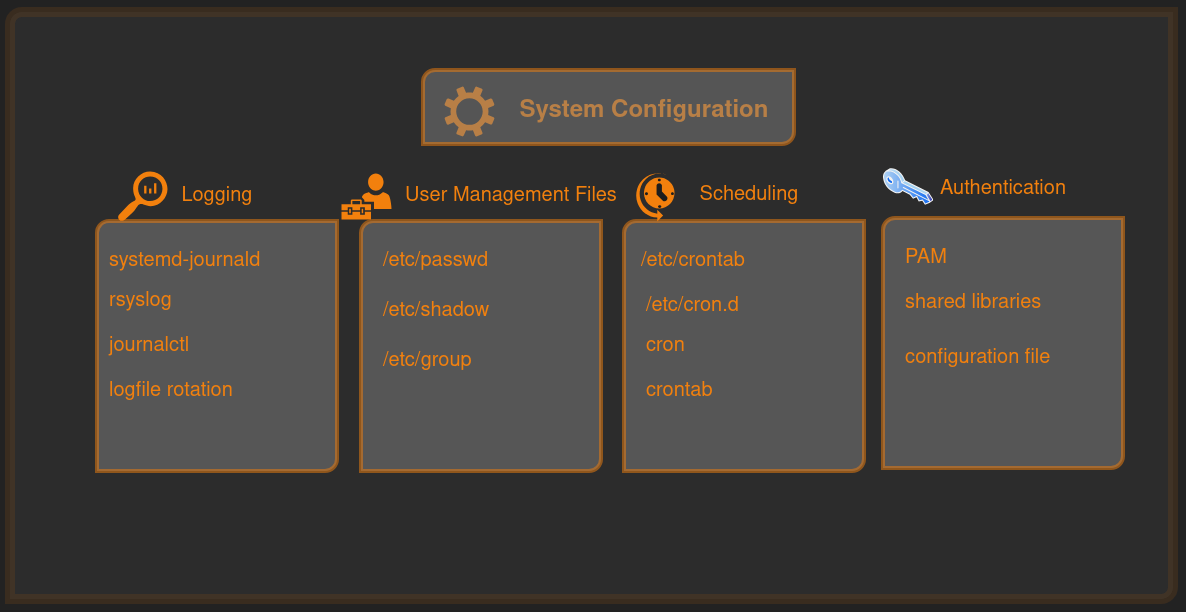This screenshot has width=1186, height=612.
Task: Select the magnifying glass icon beside Logging
Action: click(145, 193)
